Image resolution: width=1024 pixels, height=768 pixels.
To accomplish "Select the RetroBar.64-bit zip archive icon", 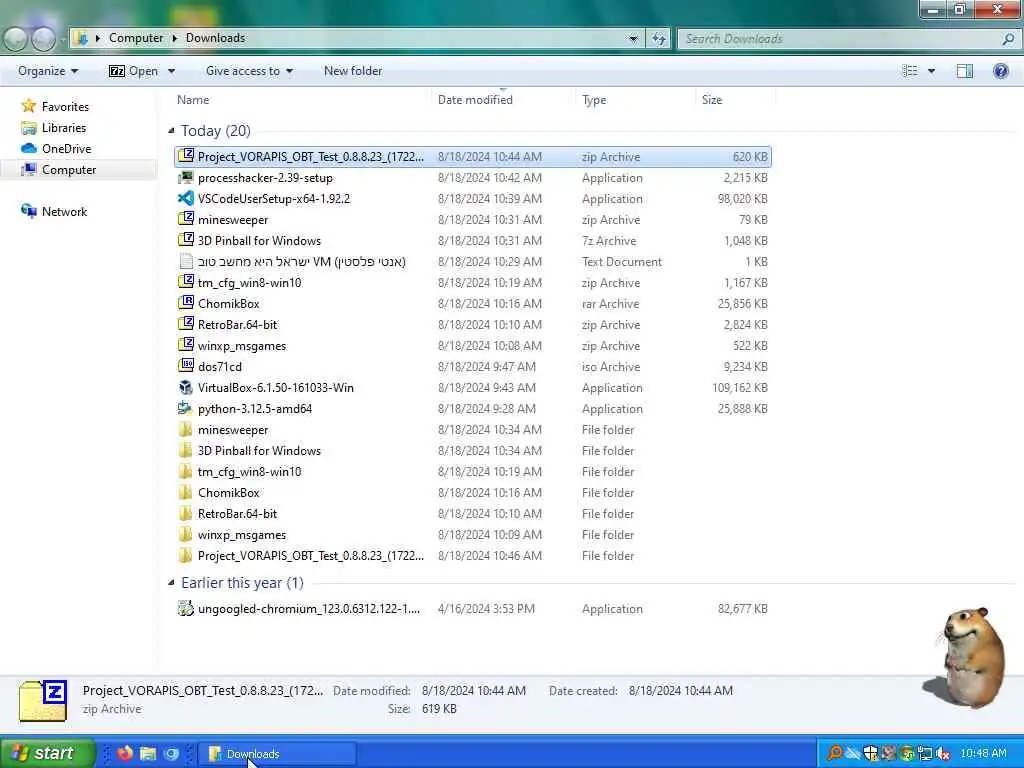I will point(186,325).
